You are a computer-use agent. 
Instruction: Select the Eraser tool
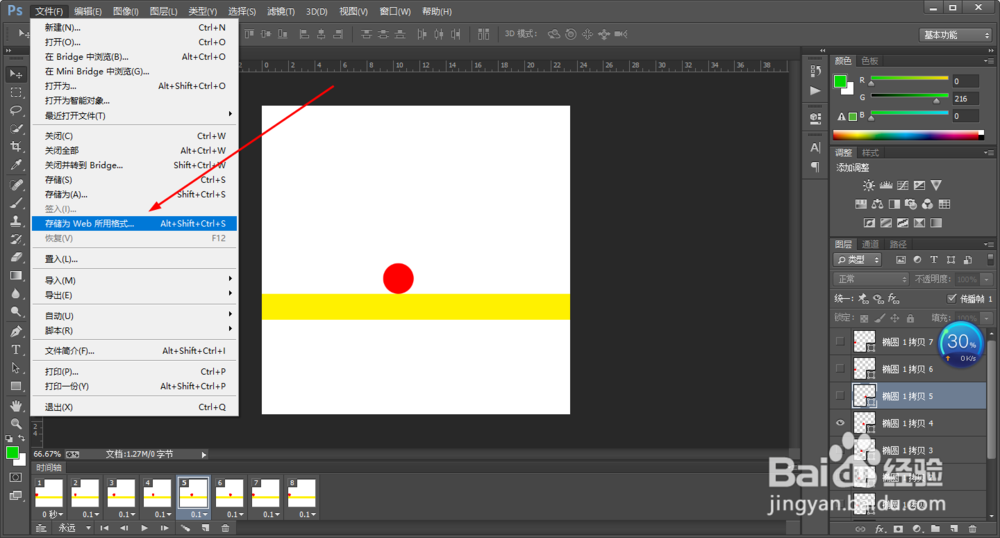click(16, 258)
